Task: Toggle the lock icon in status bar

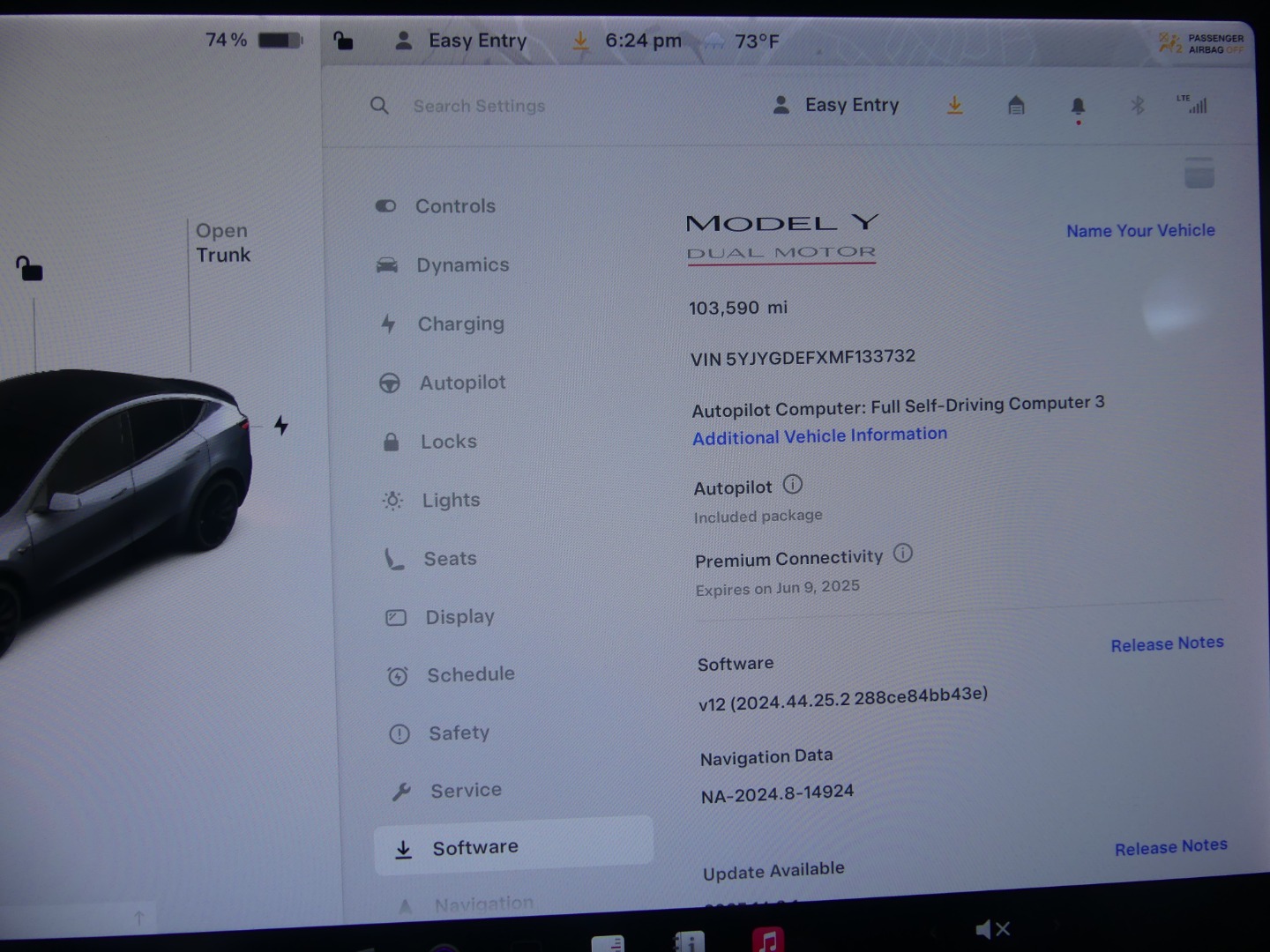Action: pyautogui.click(x=343, y=41)
